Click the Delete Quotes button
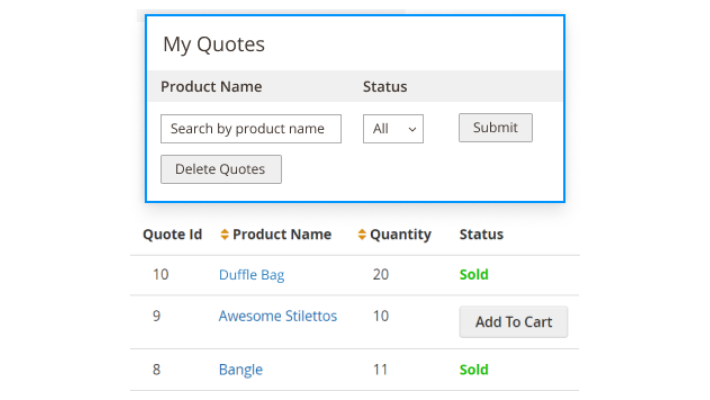The image size is (710, 400). pyautogui.click(x=221, y=169)
